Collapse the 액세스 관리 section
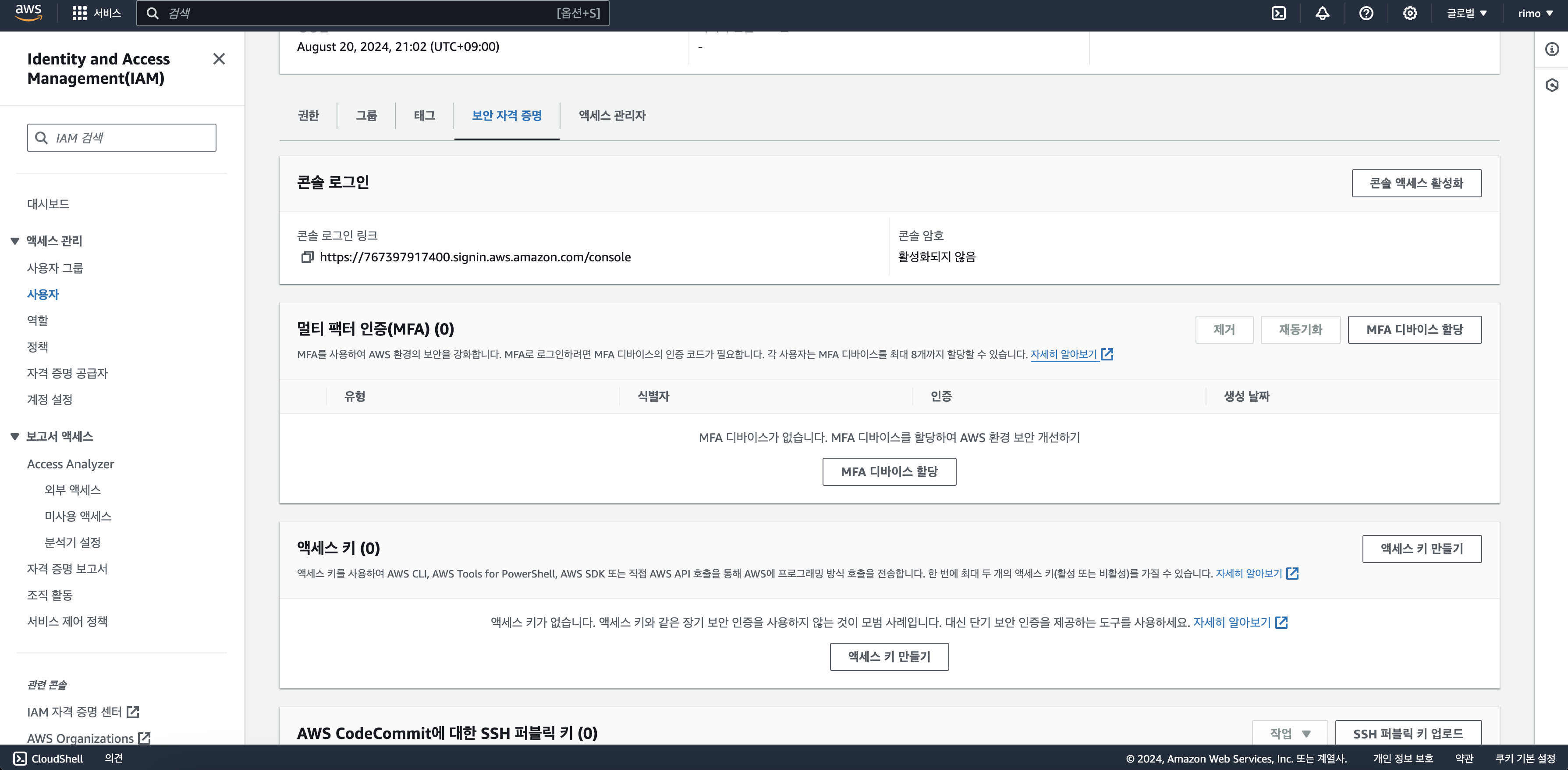1568x770 pixels. coord(15,241)
